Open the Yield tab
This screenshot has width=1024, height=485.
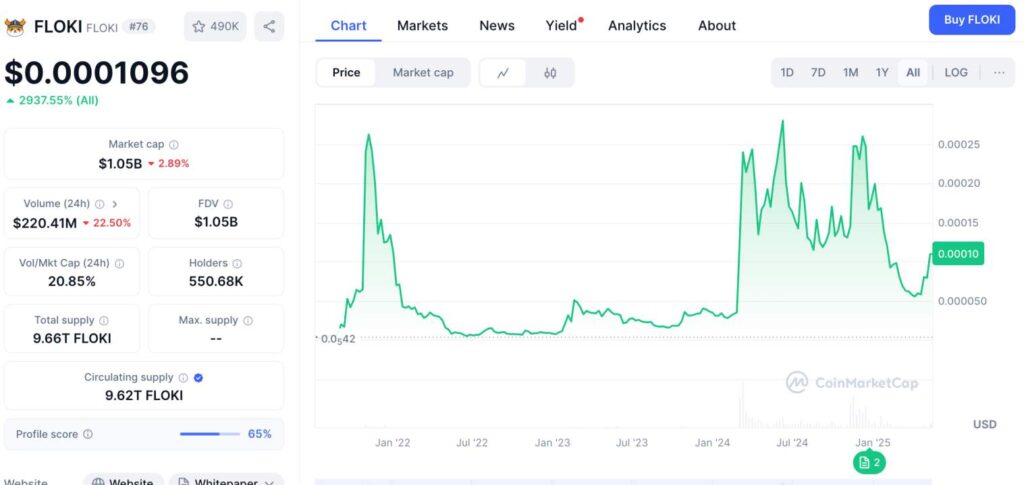[x=562, y=25]
